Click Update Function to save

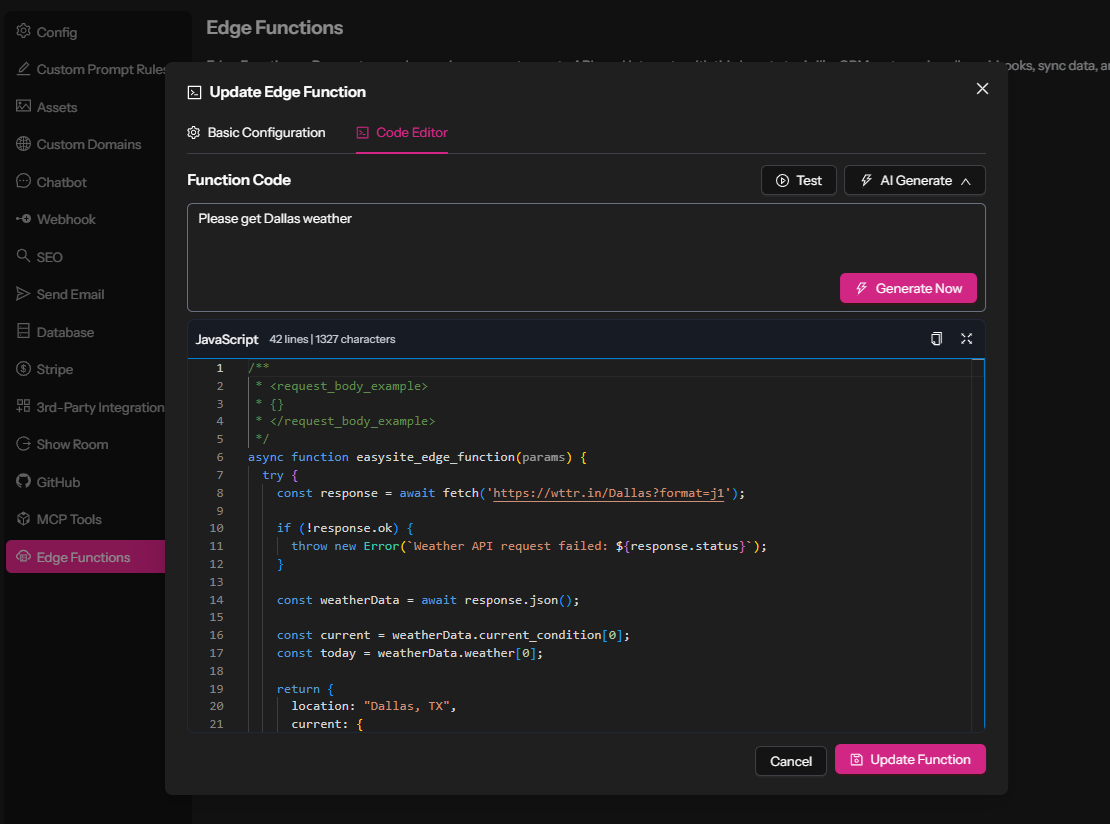coord(910,759)
